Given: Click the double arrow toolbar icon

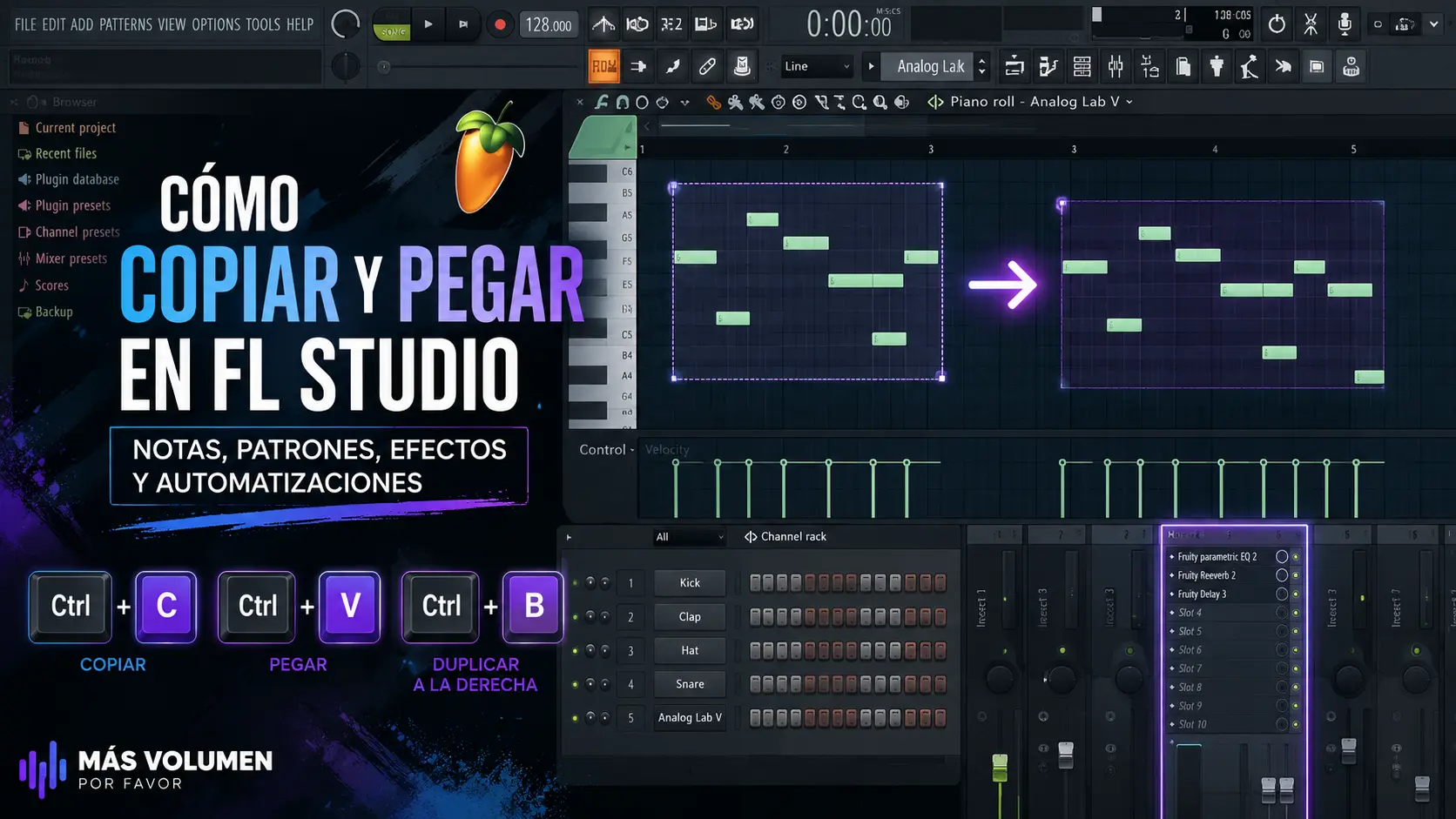Looking at the screenshot, I should click(x=1284, y=66).
